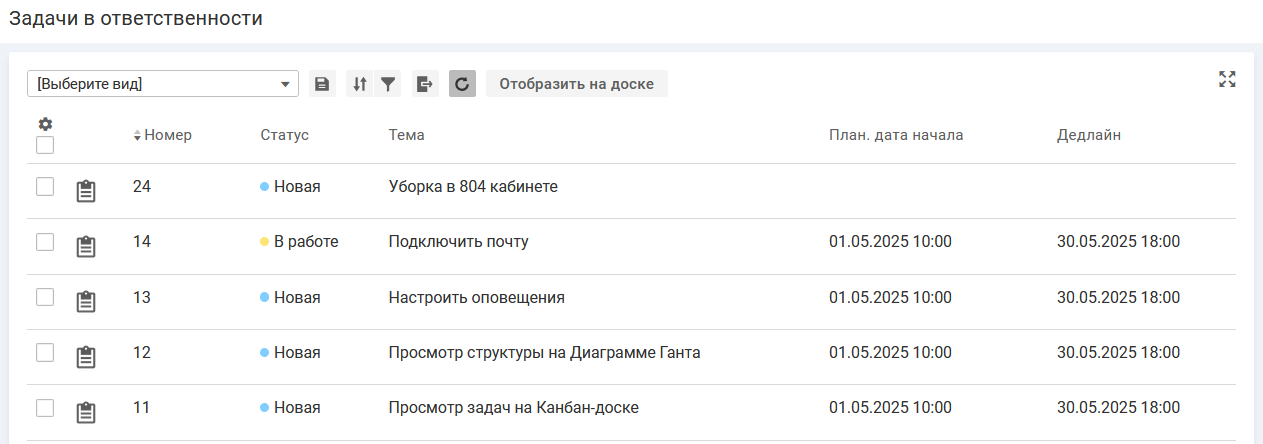Sort by the "Номер" column
This screenshot has height=444, width=1263.
166,135
